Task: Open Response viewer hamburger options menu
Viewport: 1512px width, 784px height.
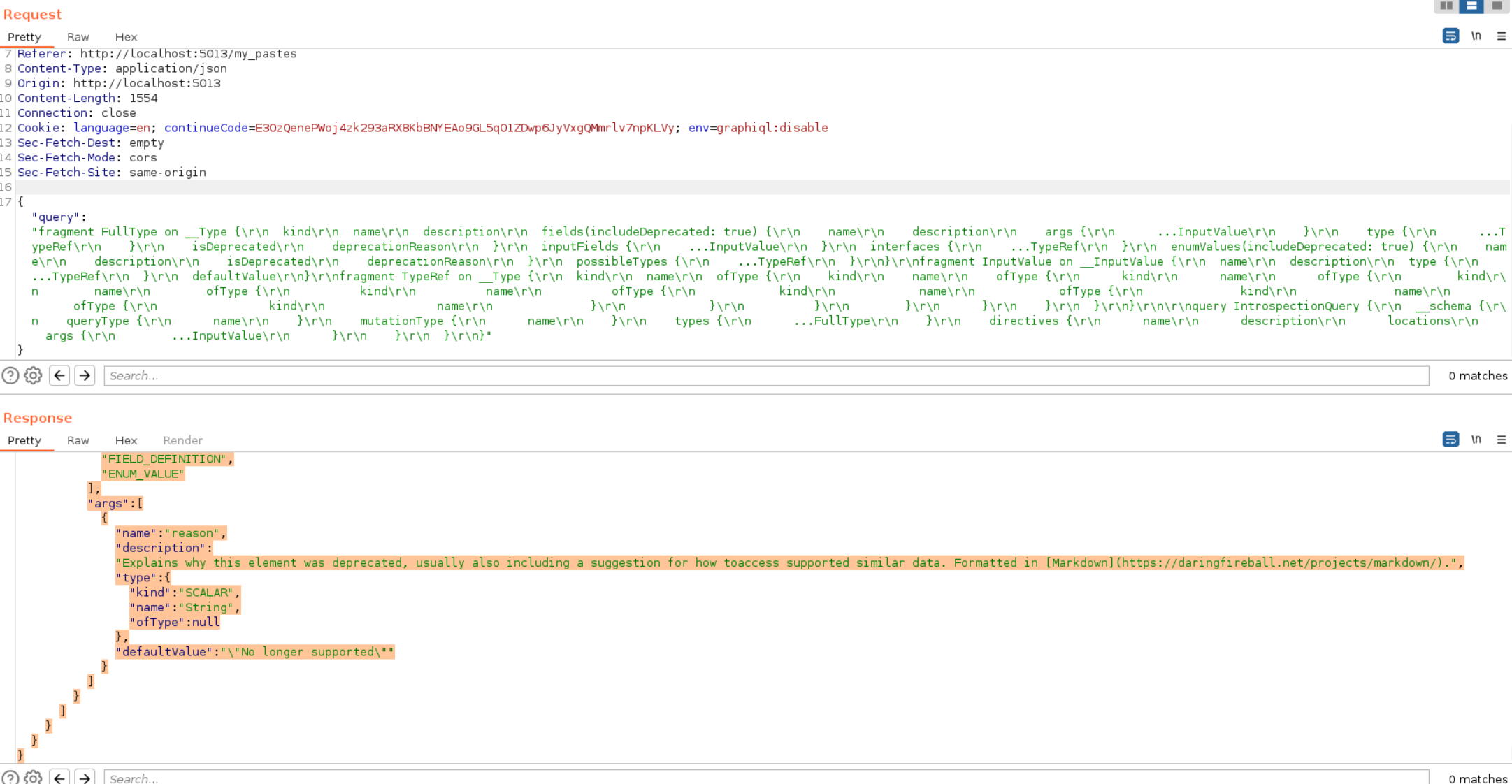Action: (x=1502, y=440)
